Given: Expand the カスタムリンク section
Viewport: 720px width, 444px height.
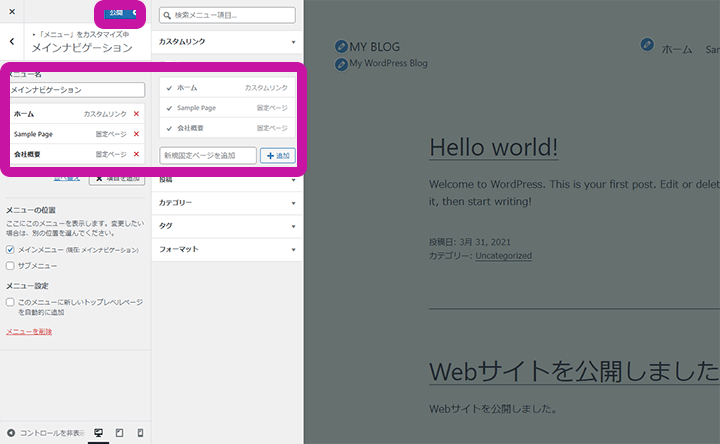Looking at the screenshot, I should pyautogui.click(x=227, y=42).
